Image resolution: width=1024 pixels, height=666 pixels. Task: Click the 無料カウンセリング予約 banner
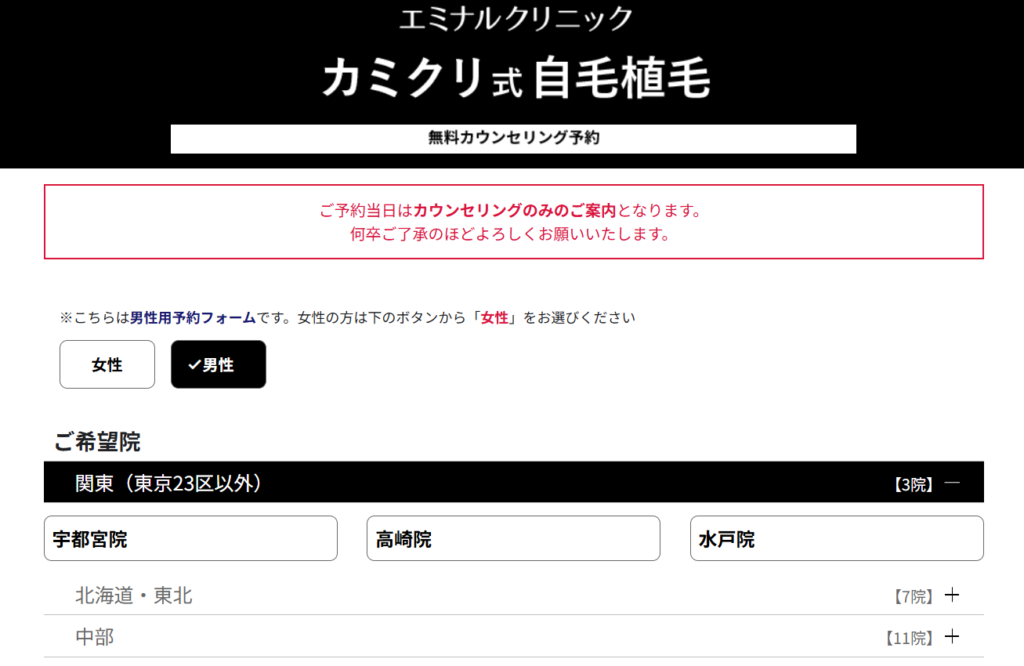[x=513, y=138]
